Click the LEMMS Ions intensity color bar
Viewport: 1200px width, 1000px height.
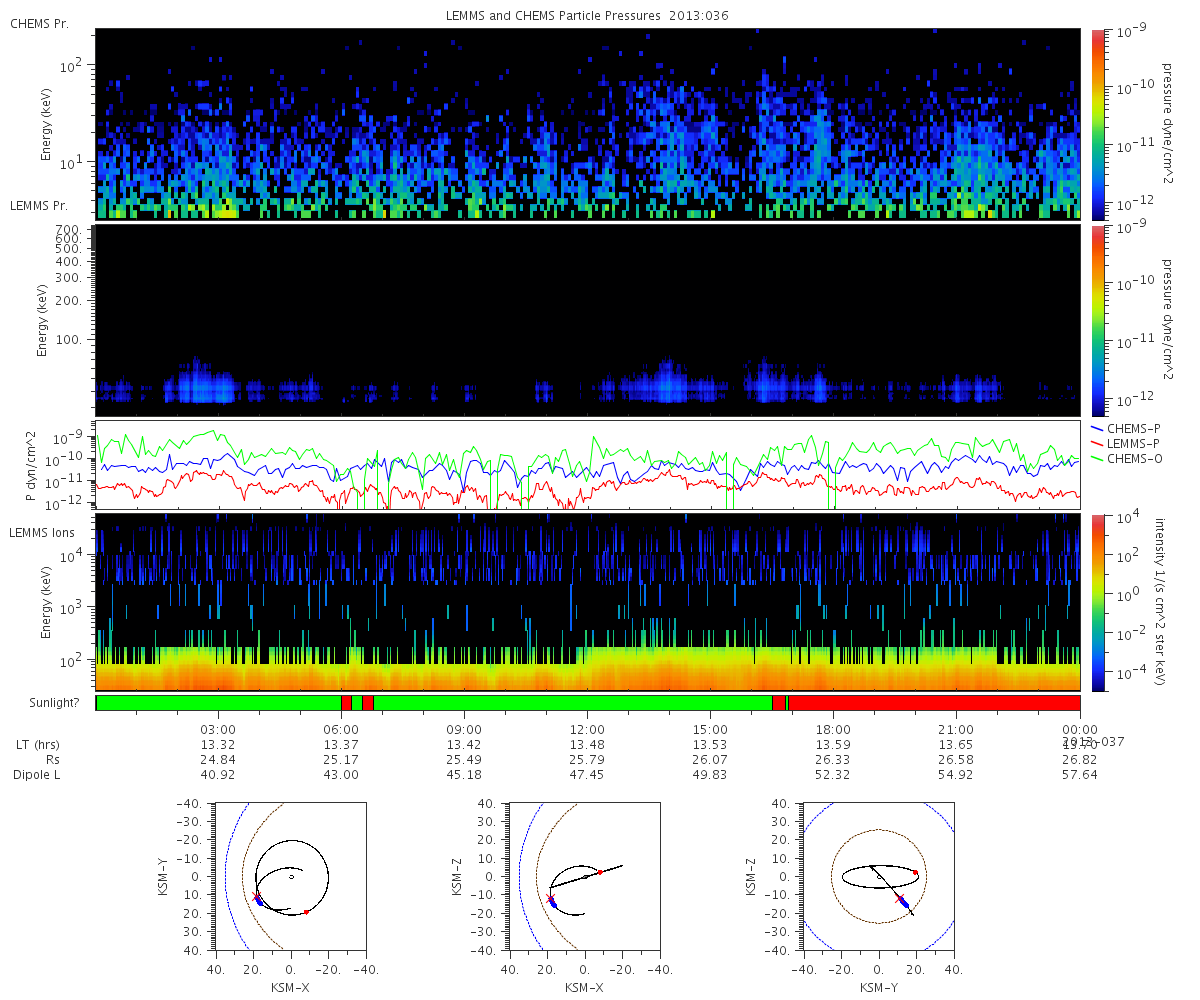pos(1097,602)
